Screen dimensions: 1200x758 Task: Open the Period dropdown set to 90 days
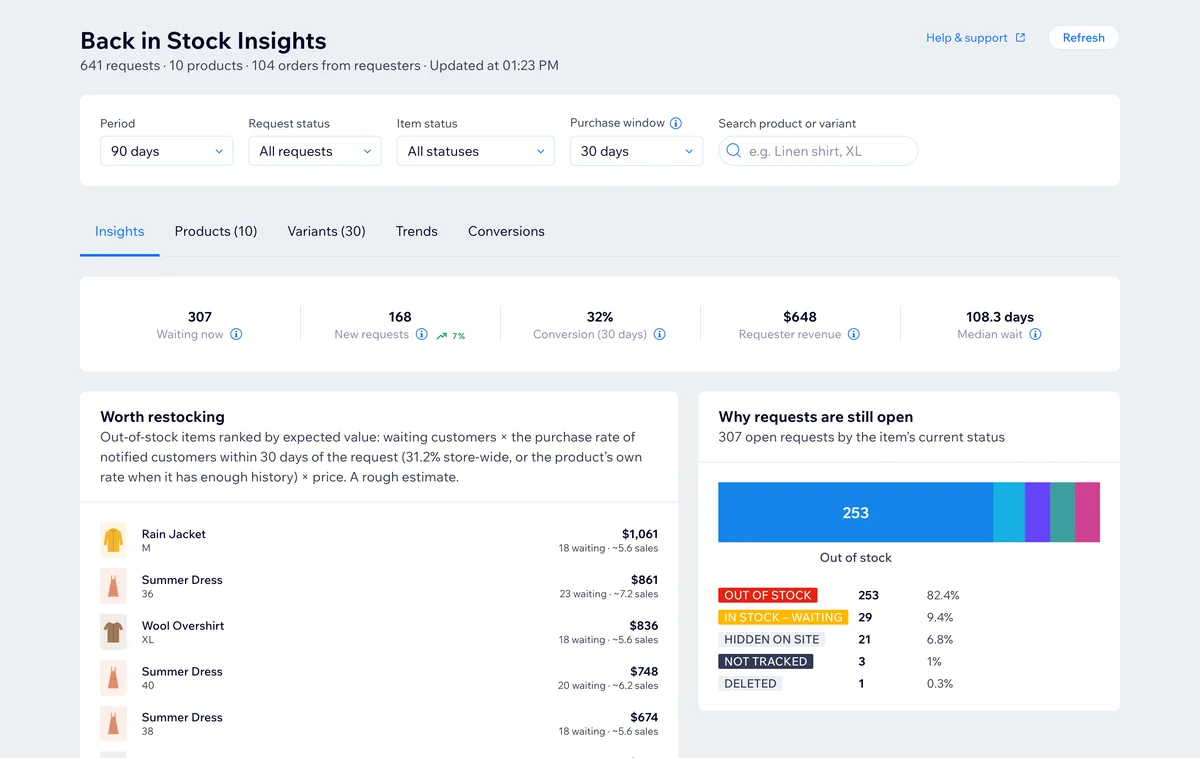click(166, 151)
